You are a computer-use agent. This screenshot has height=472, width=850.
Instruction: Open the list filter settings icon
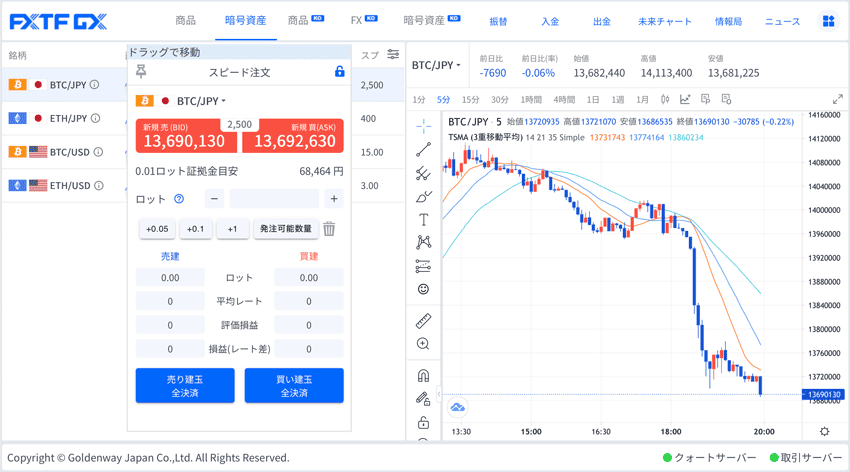393,54
